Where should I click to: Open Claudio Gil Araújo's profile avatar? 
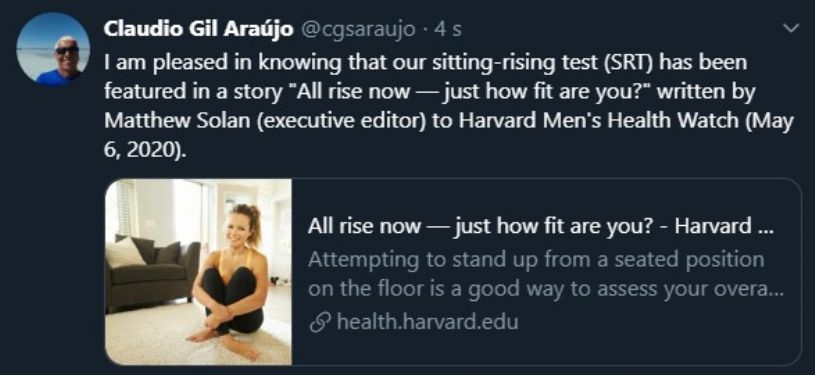pos(53,48)
